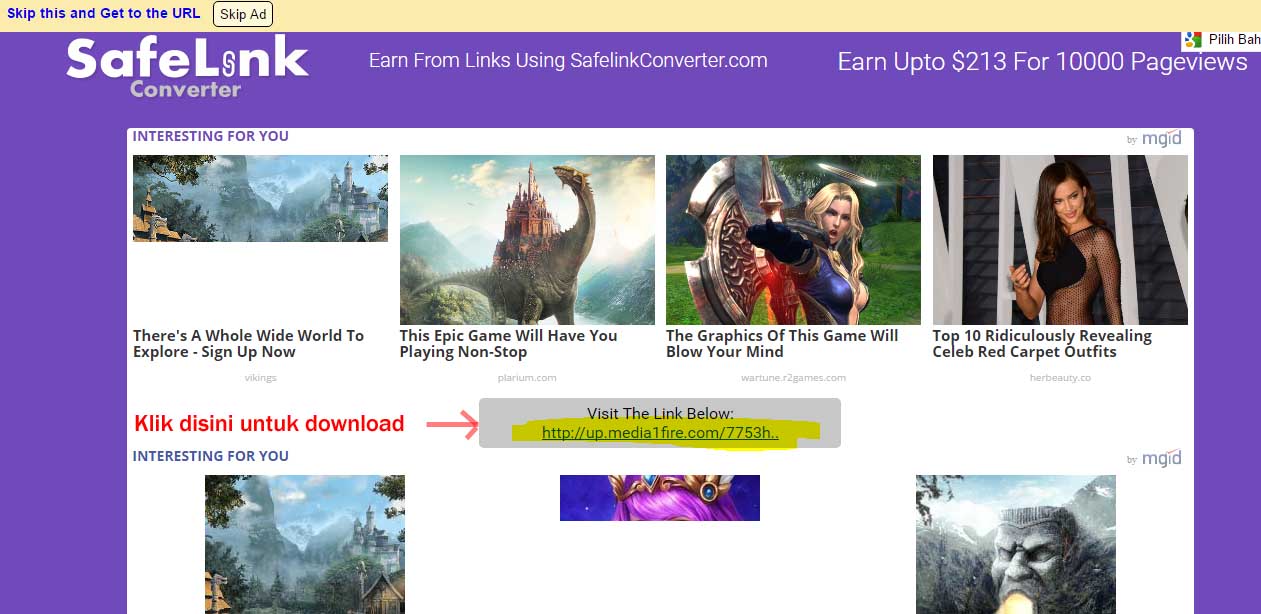The height and width of the screenshot is (614, 1261).
Task: Click 'Earn Upto $213 For 10000 Pageviews' text
Action: tap(1042, 62)
